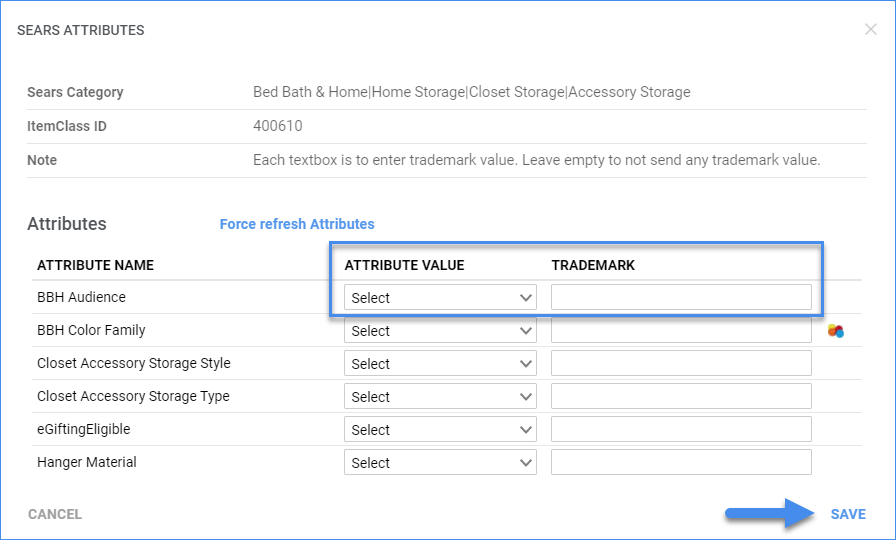Viewport: 896px width, 540px height.
Task: Click Closet Accessory Storage Style trademark field
Action: tap(681, 364)
